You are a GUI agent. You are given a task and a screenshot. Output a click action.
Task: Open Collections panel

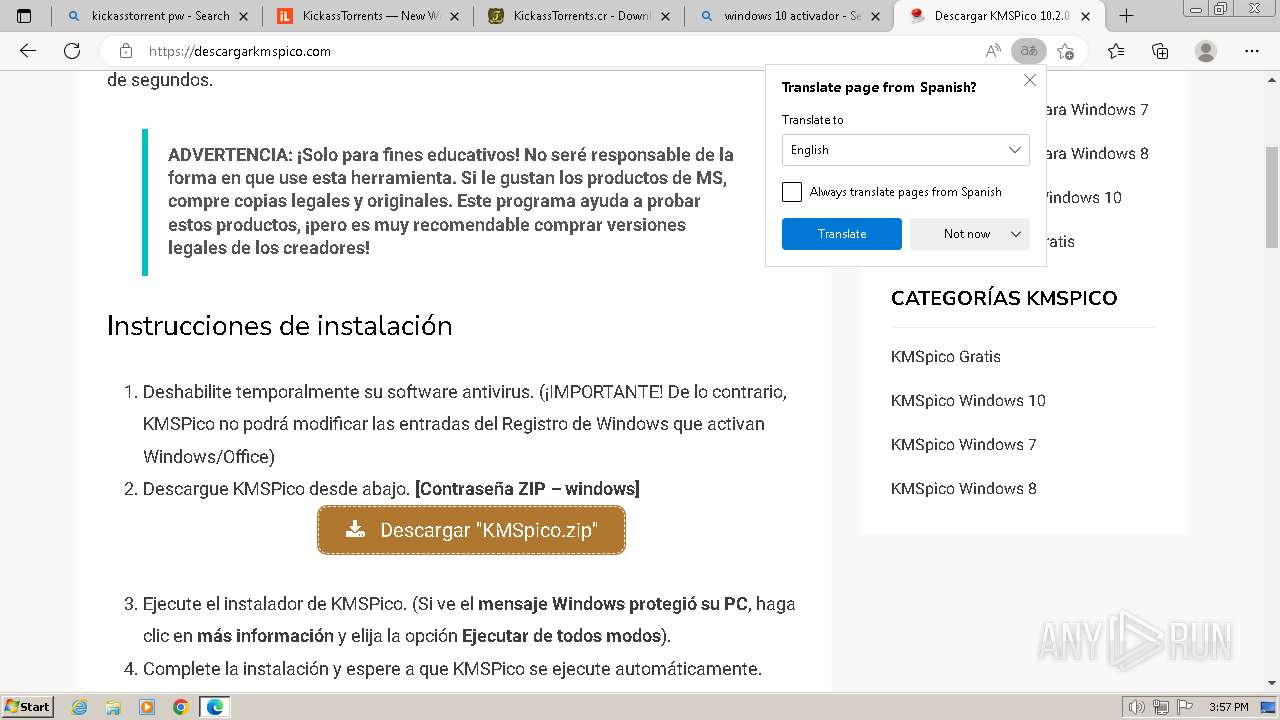click(x=1160, y=51)
